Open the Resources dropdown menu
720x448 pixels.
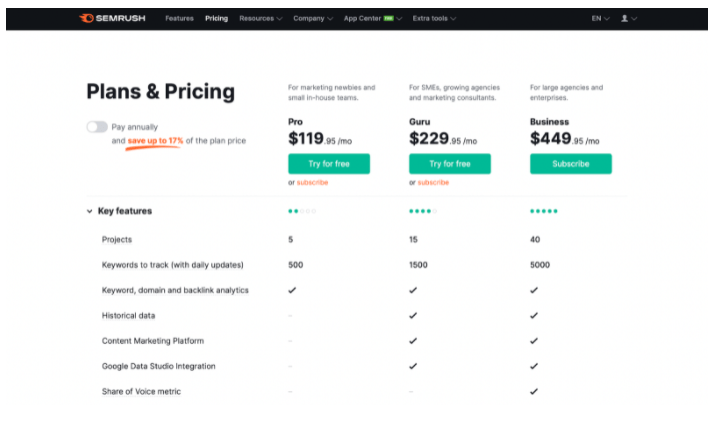point(260,18)
